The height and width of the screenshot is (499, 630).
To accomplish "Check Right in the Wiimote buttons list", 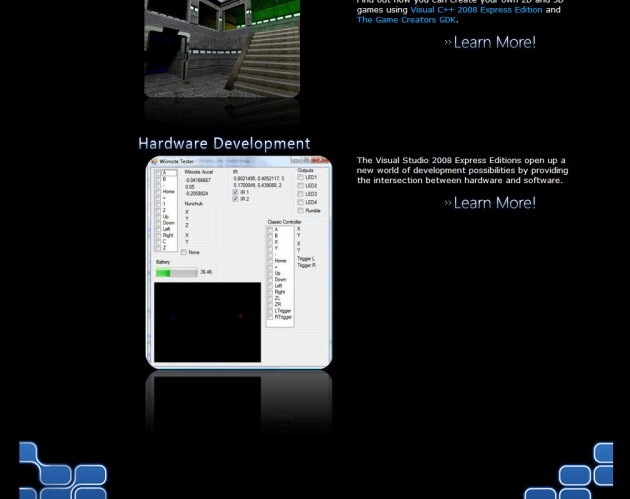I will click(158, 235).
